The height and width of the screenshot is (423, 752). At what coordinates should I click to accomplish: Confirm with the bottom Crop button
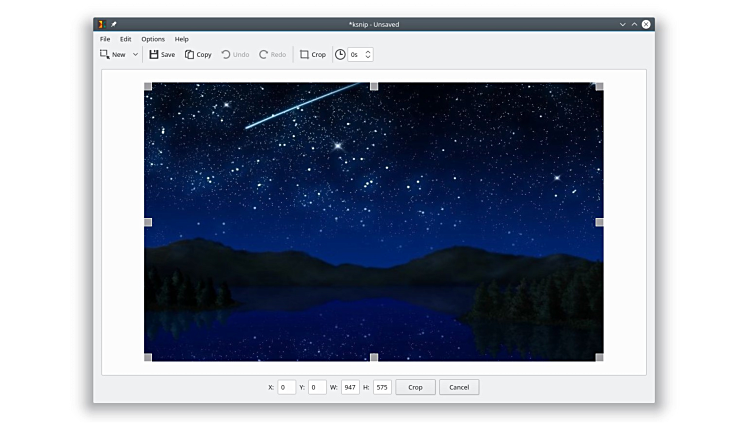coord(415,387)
